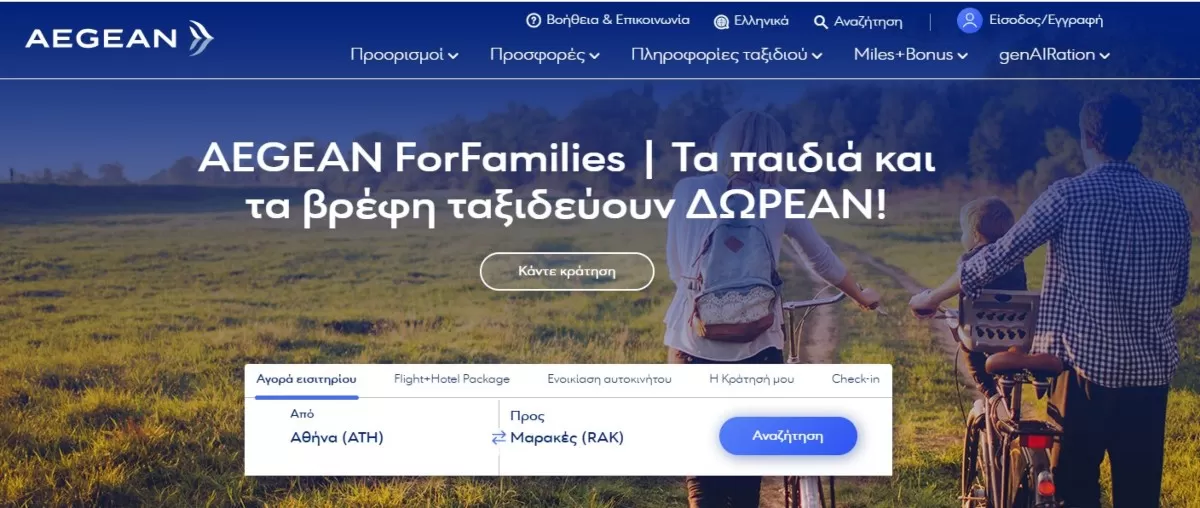Go to Η Κράτησή μου tab
This screenshot has height=508, width=1200.
[751, 379]
